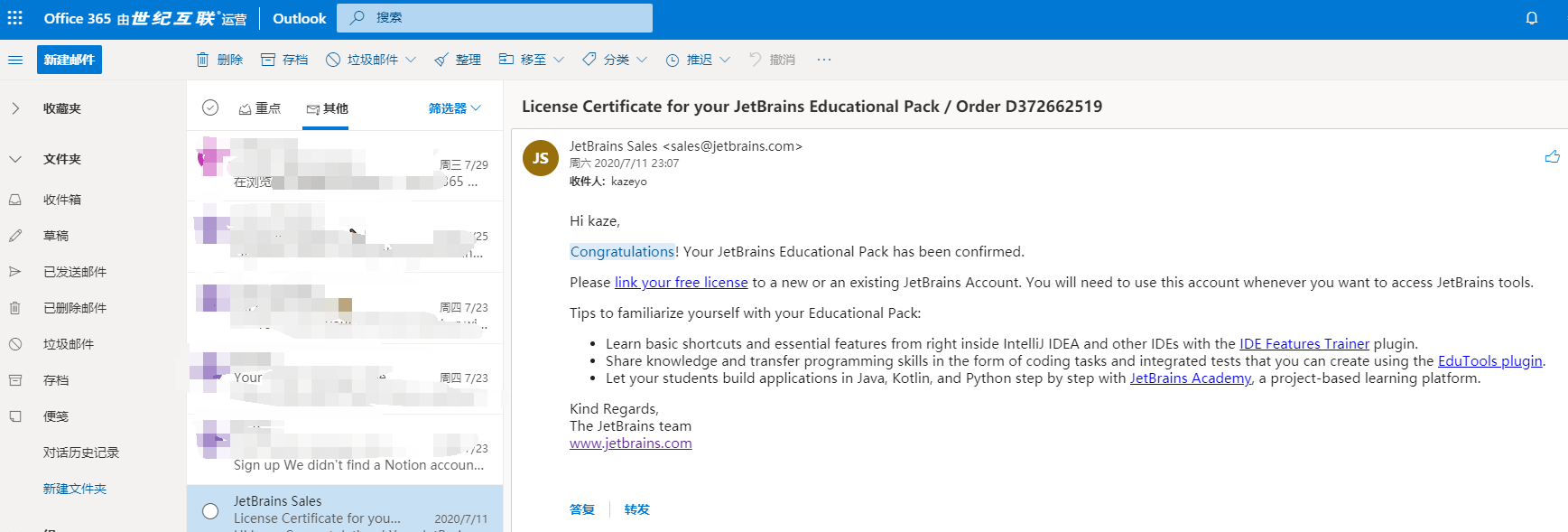Click 答复 to reply
1568x532 pixels.
pos(582,509)
